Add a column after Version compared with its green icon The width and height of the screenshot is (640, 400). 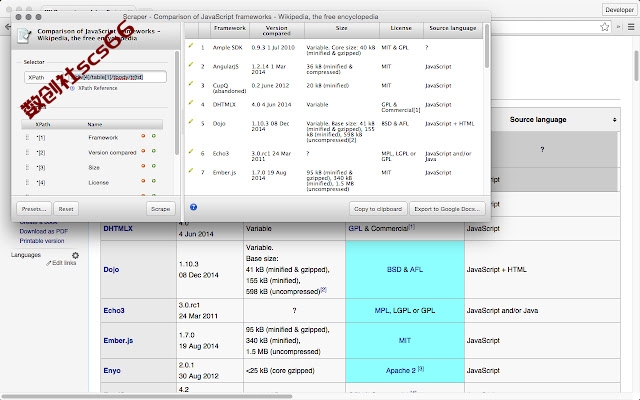point(154,151)
